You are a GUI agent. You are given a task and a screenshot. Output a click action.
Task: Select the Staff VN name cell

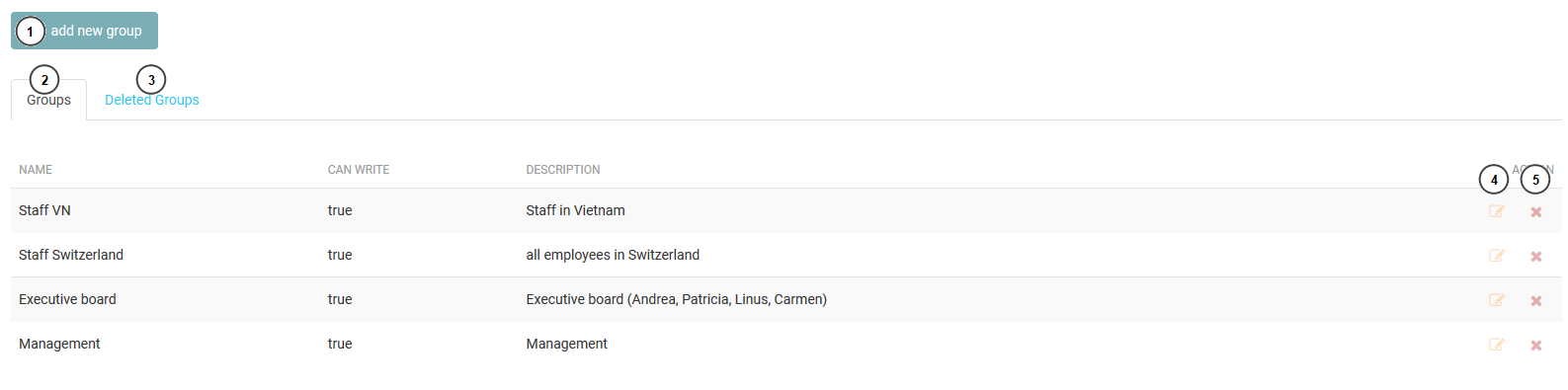tap(44, 210)
